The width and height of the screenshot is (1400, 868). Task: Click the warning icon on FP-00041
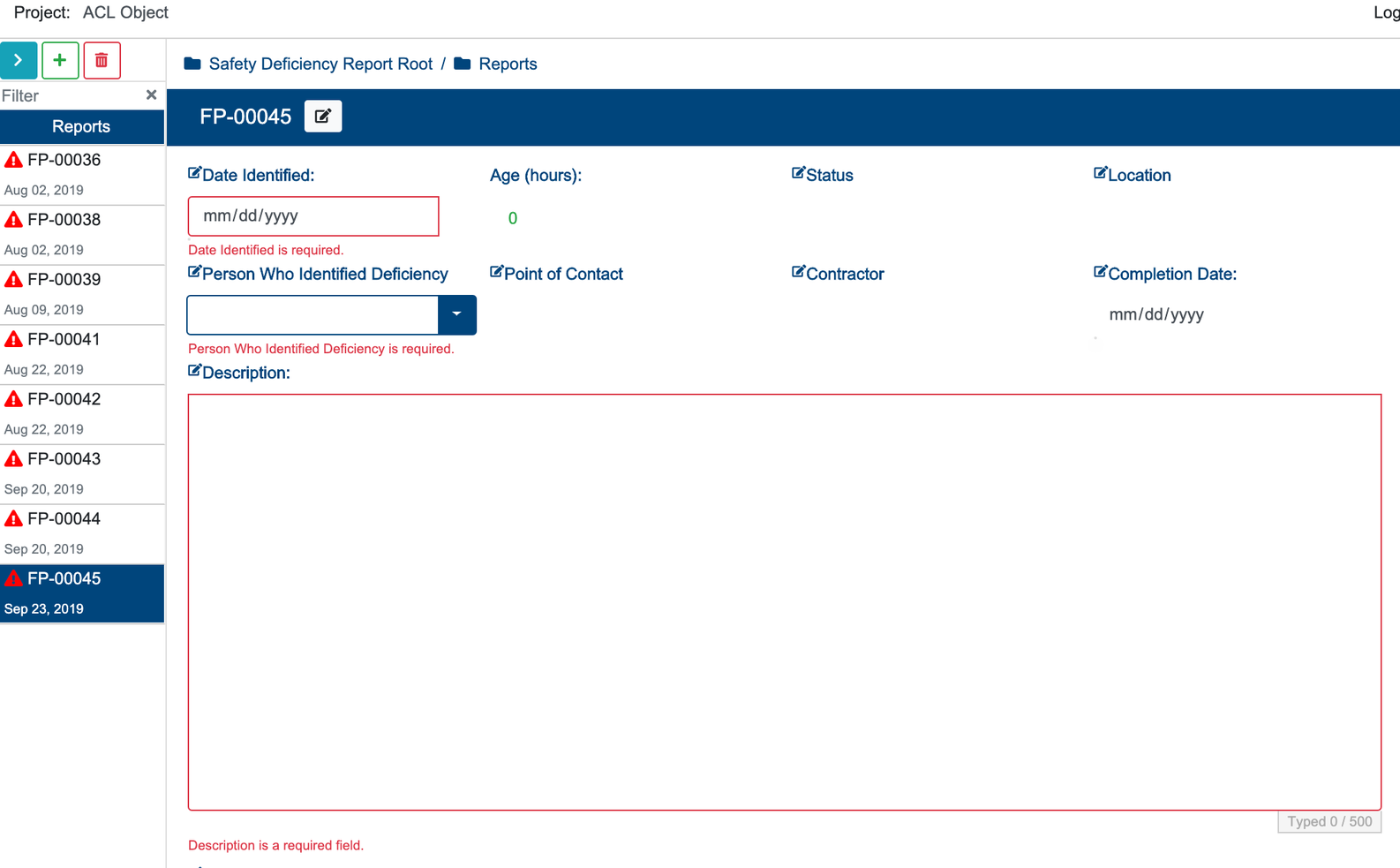[13, 339]
